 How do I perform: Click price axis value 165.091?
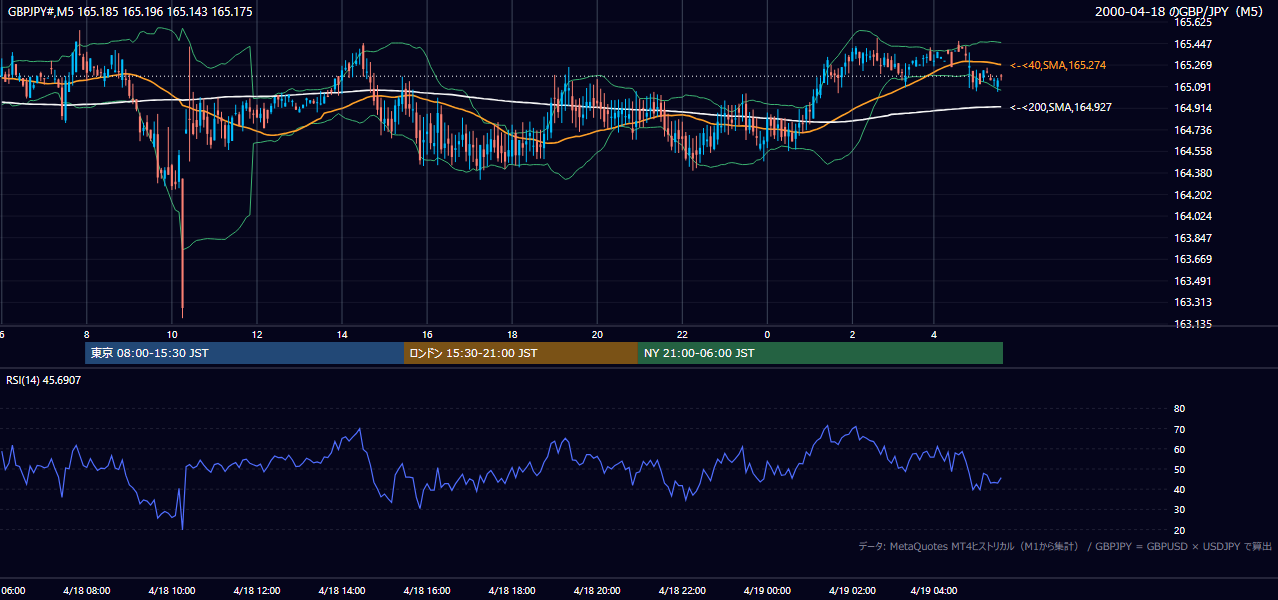pyautogui.click(x=1192, y=87)
